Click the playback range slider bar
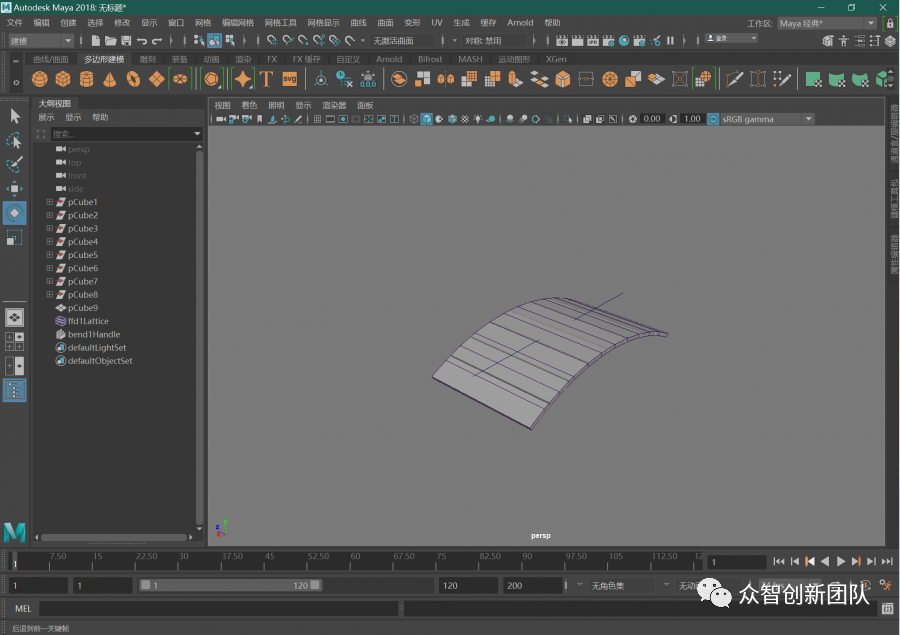Viewport: 900px width, 635px height. 230,585
